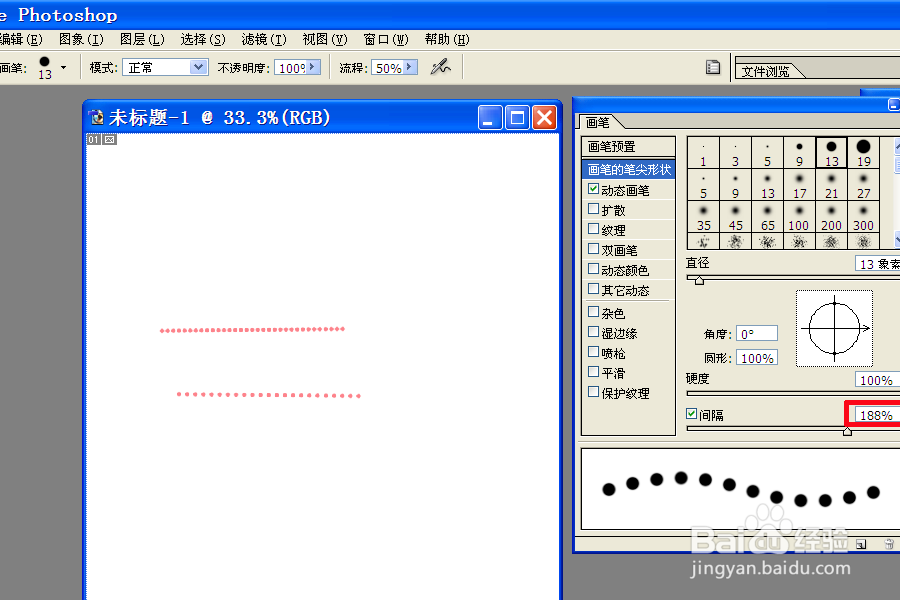
Task: Select the 100-pixel brush preset
Action: [799, 217]
